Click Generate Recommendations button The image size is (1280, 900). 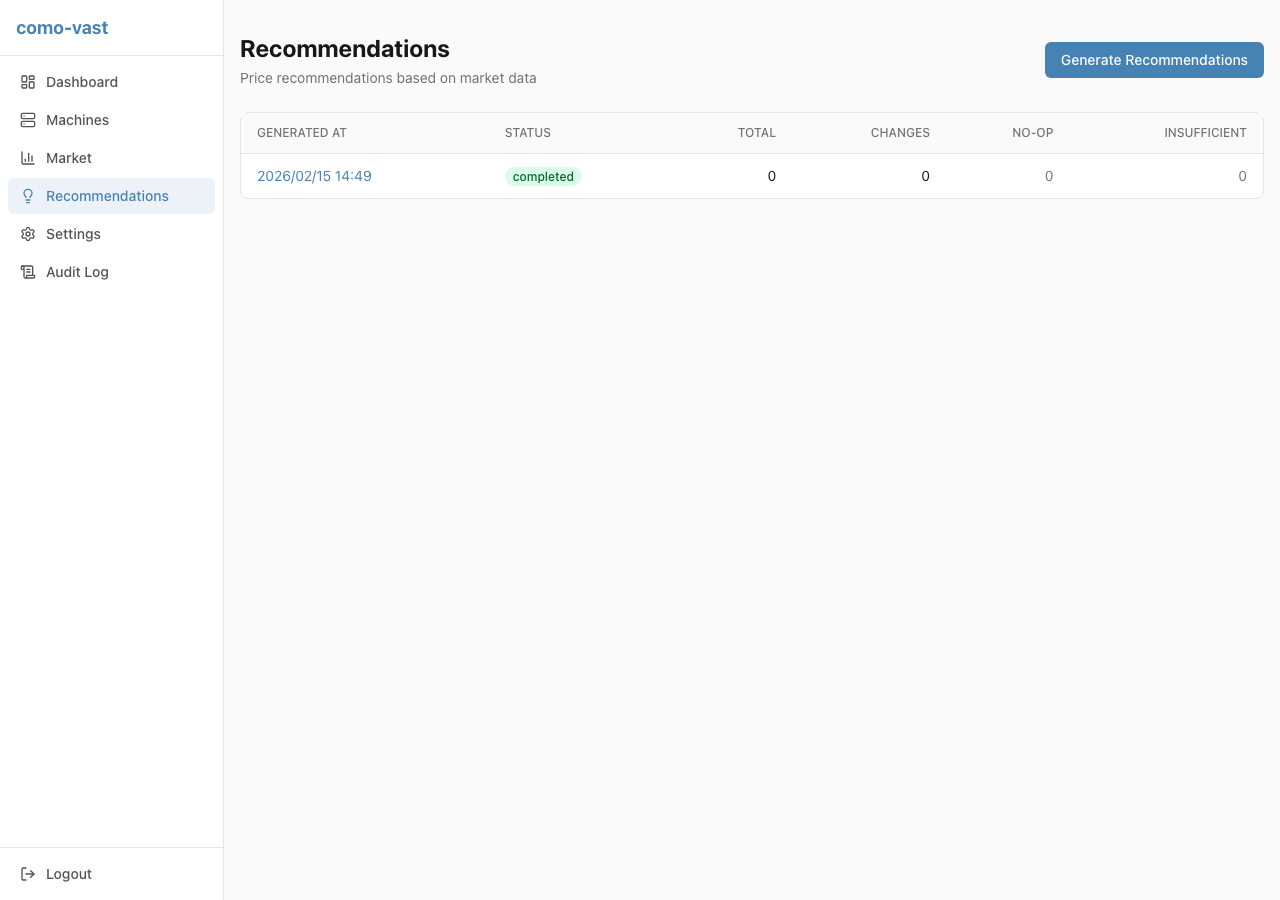[x=1154, y=60]
